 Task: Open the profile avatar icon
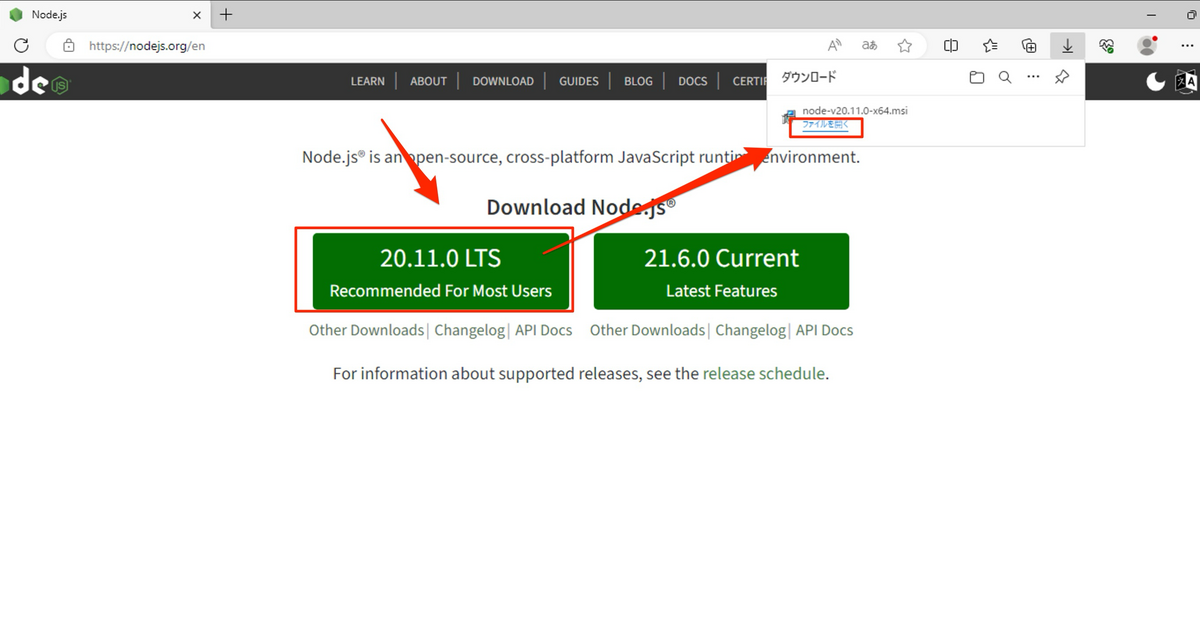(1147, 45)
